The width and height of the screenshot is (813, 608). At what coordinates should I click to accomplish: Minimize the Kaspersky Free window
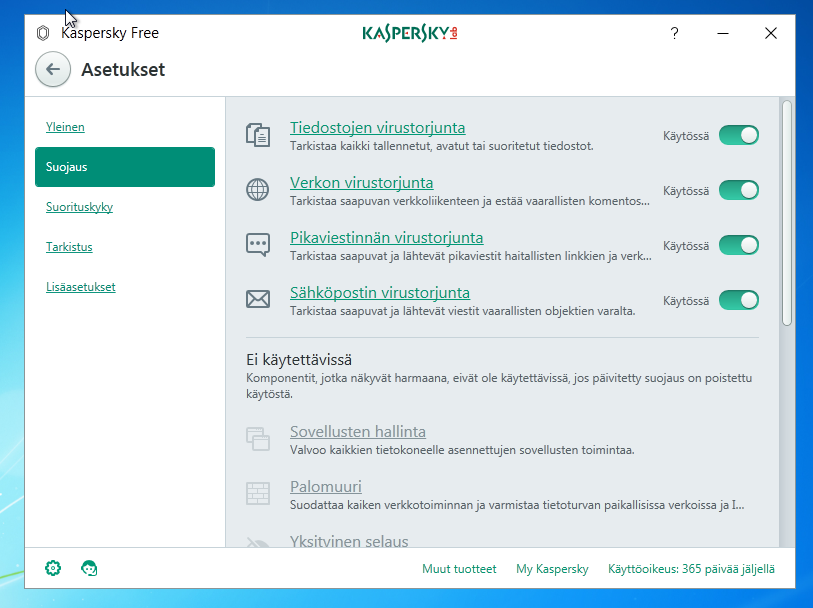point(723,33)
